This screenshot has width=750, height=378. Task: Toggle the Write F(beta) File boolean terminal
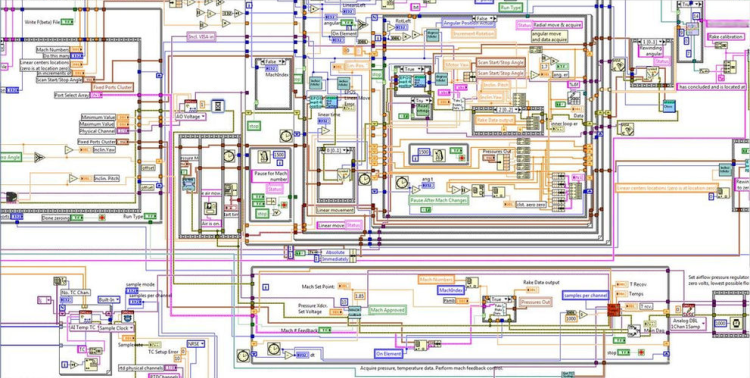point(67,22)
